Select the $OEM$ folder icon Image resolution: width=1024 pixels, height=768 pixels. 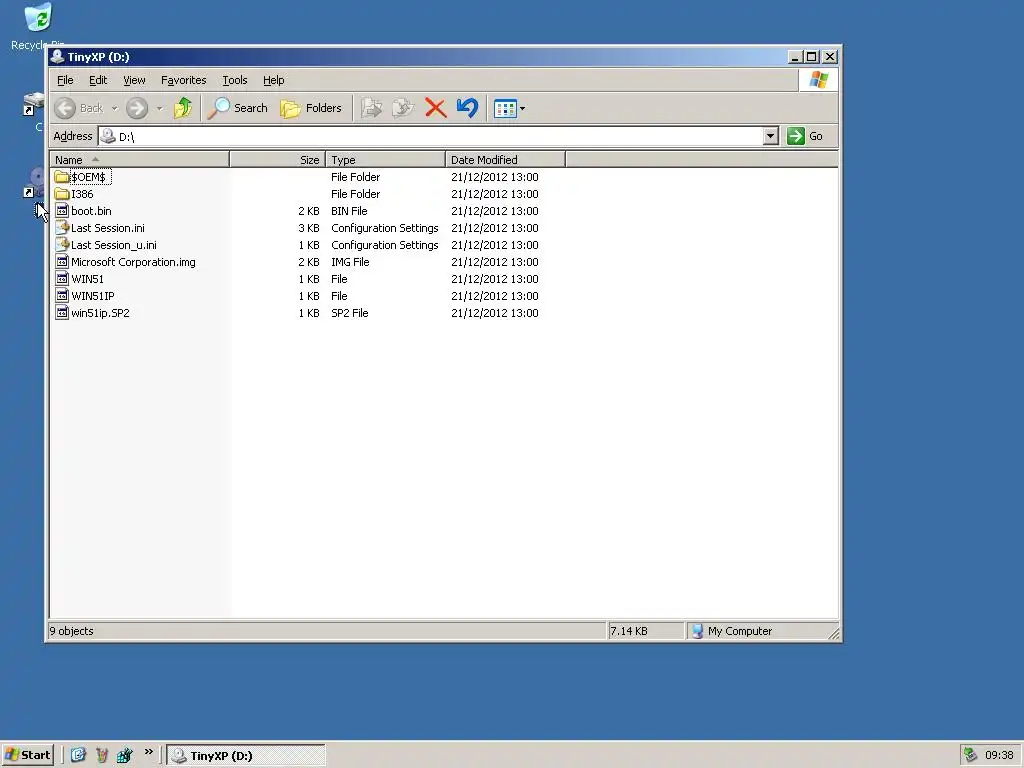point(62,177)
